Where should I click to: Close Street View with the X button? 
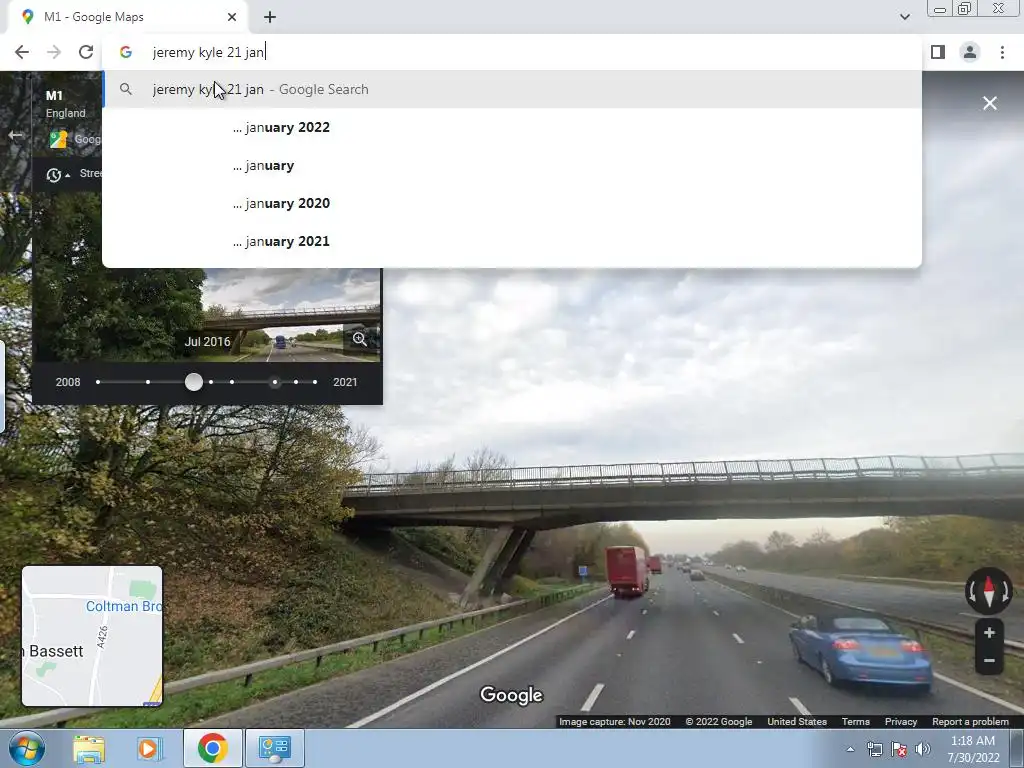(x=989, y=103)
